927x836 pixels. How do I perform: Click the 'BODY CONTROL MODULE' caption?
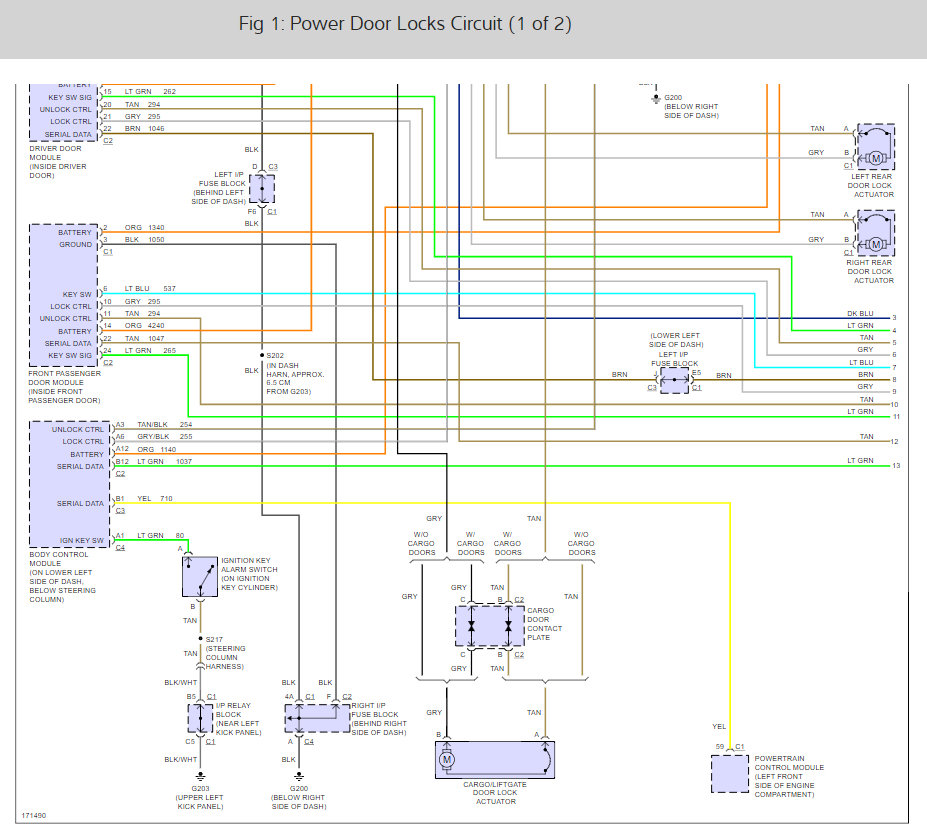[x=63, y=577]
